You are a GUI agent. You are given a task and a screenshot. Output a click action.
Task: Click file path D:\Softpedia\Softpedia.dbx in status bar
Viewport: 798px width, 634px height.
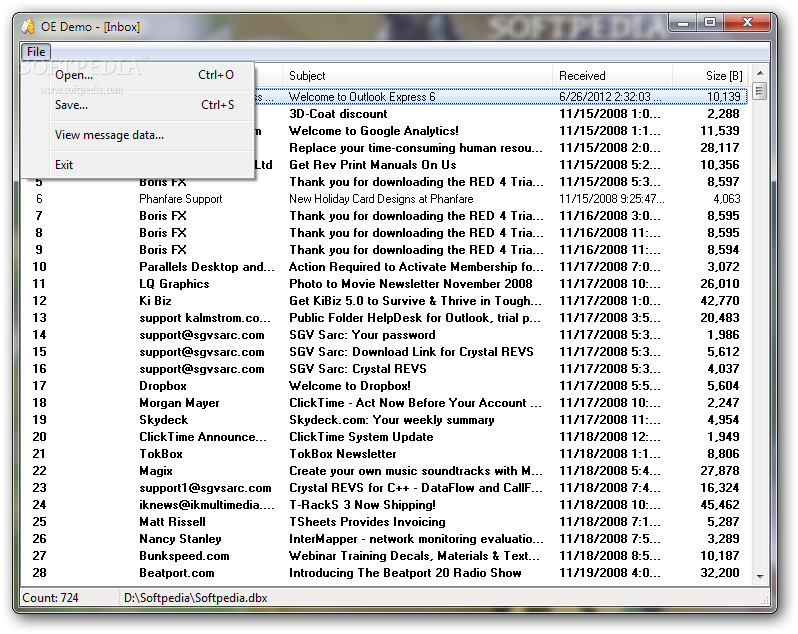point(196,598)
